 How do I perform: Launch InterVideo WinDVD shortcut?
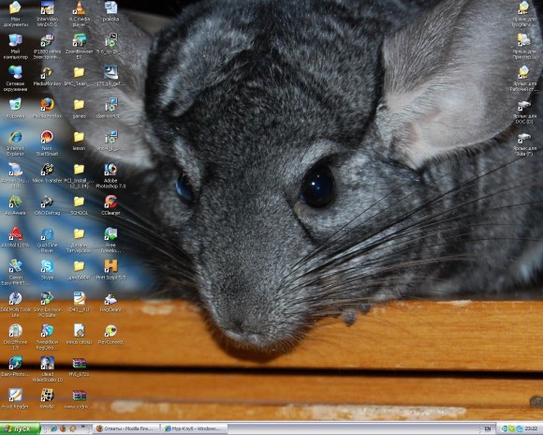click(47, 14)
